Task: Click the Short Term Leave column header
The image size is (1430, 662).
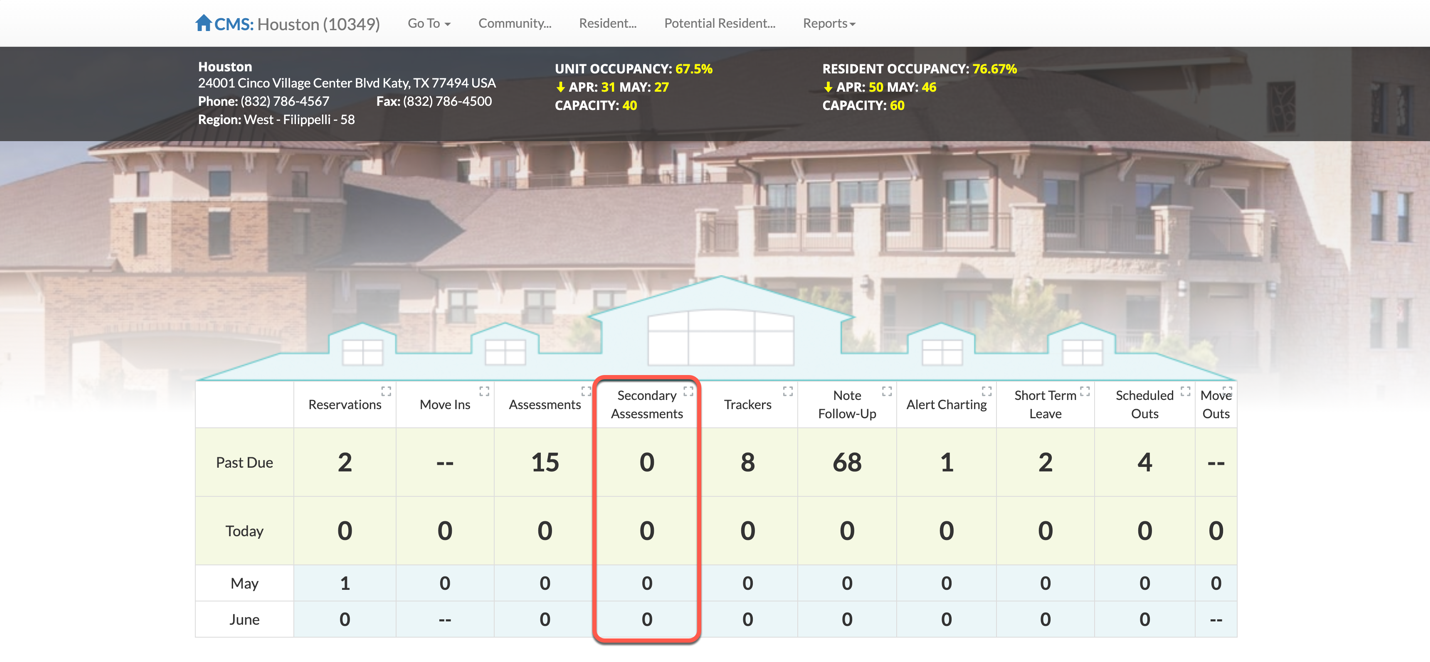Action: [x=1045, y=404]
